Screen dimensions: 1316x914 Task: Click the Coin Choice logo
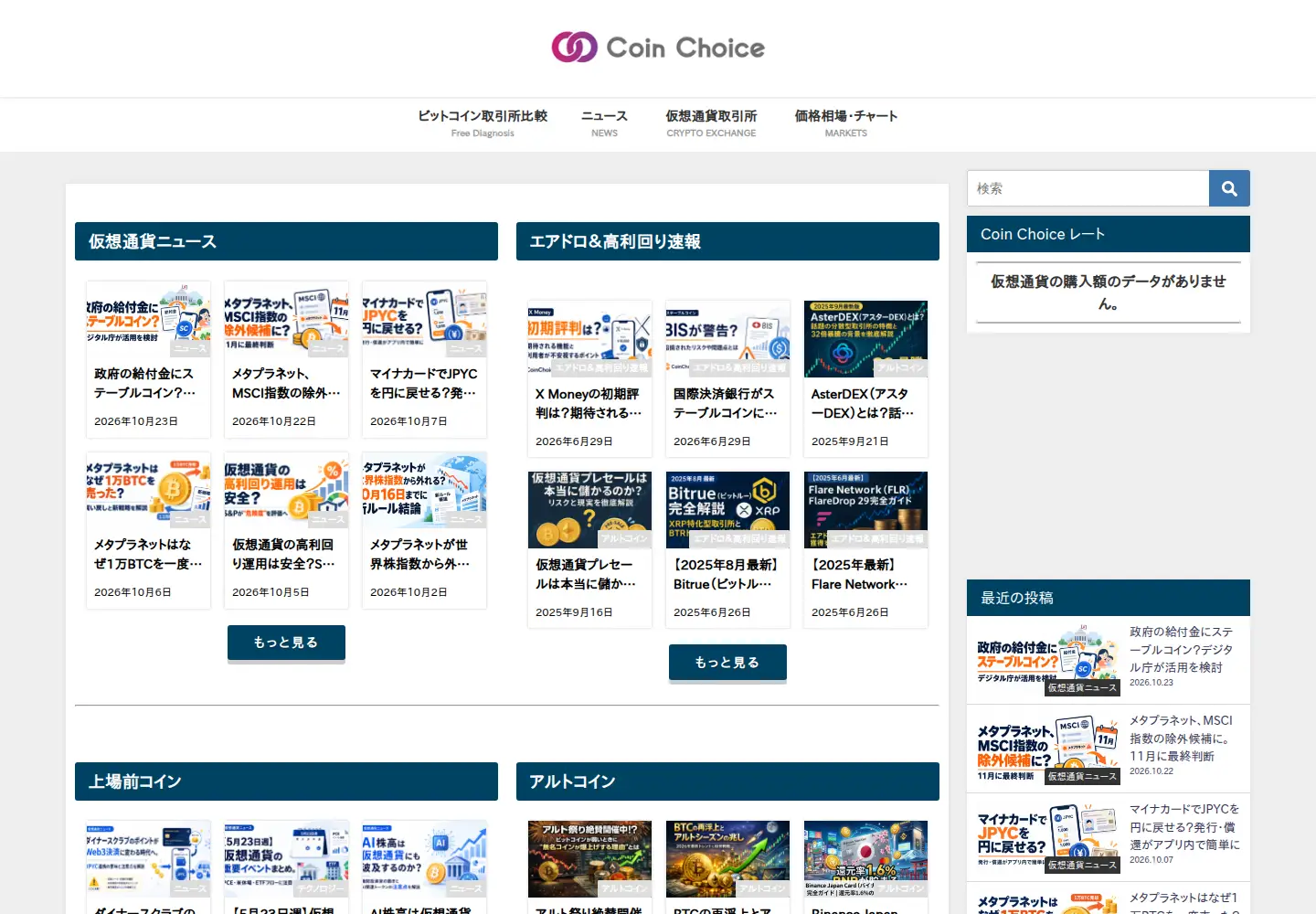pyautogui.click(x=658, y=48)
